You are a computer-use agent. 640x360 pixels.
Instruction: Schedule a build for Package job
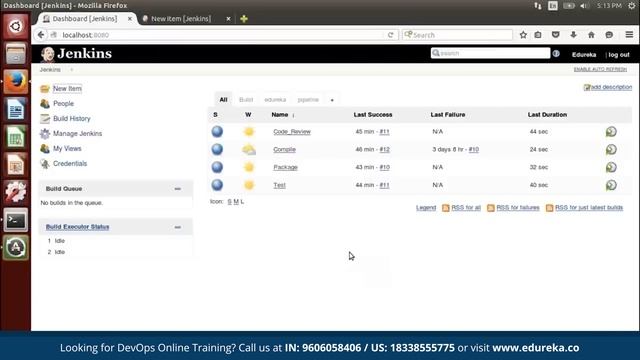pyautogui.click(x=611, y=167)
